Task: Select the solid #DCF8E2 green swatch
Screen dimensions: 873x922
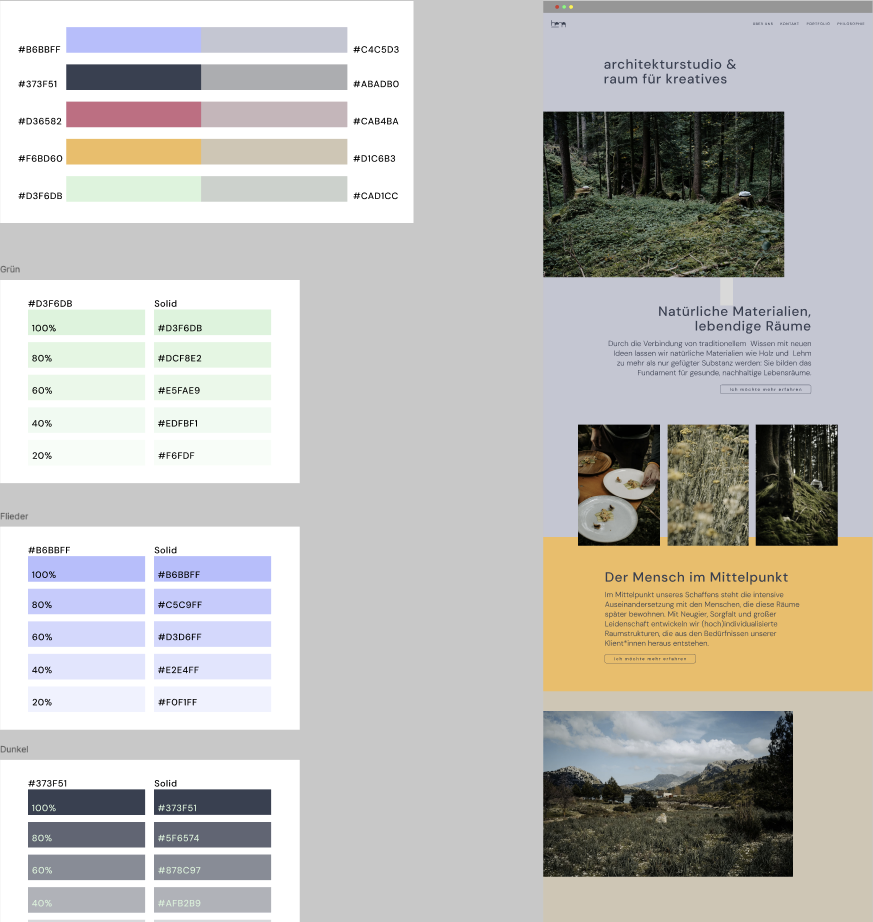Action: point(213,355)
